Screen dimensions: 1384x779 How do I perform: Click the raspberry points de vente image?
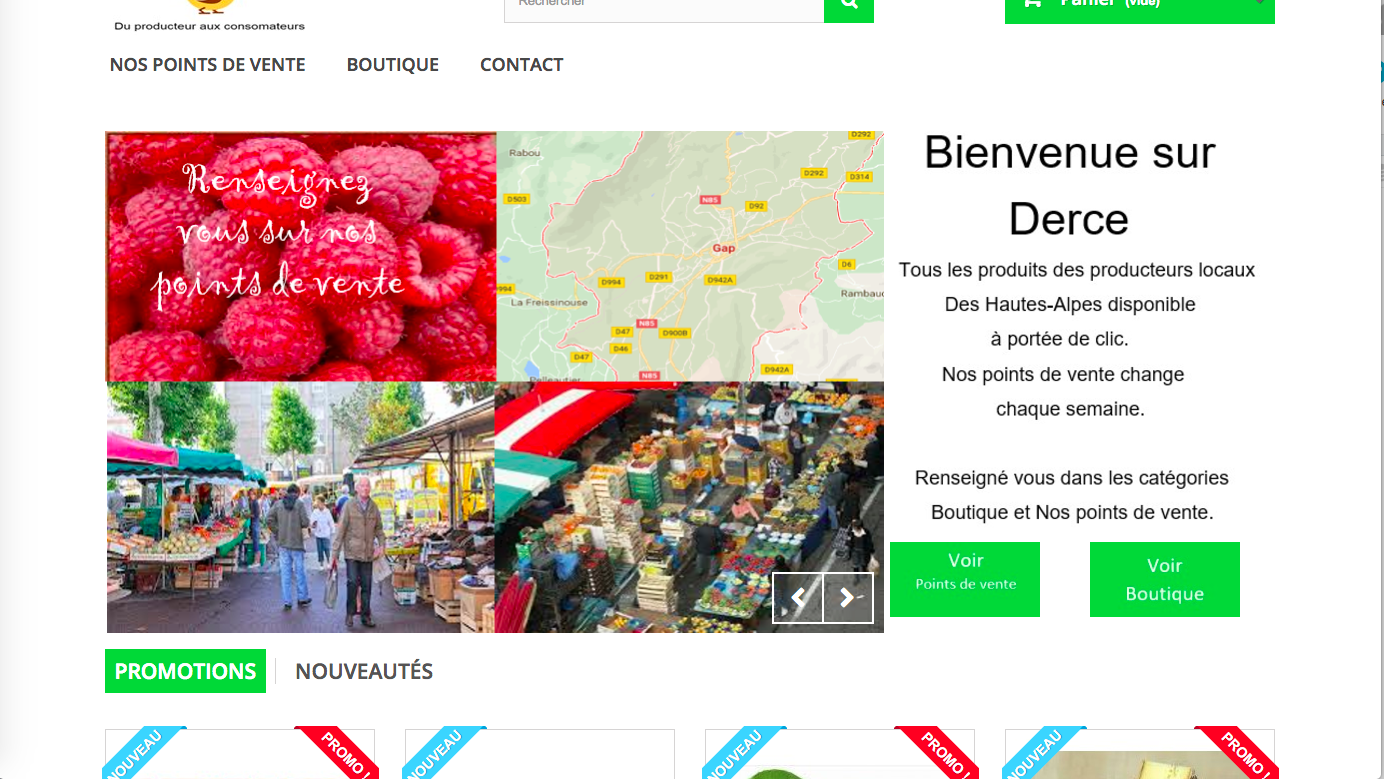coord(301,256)
